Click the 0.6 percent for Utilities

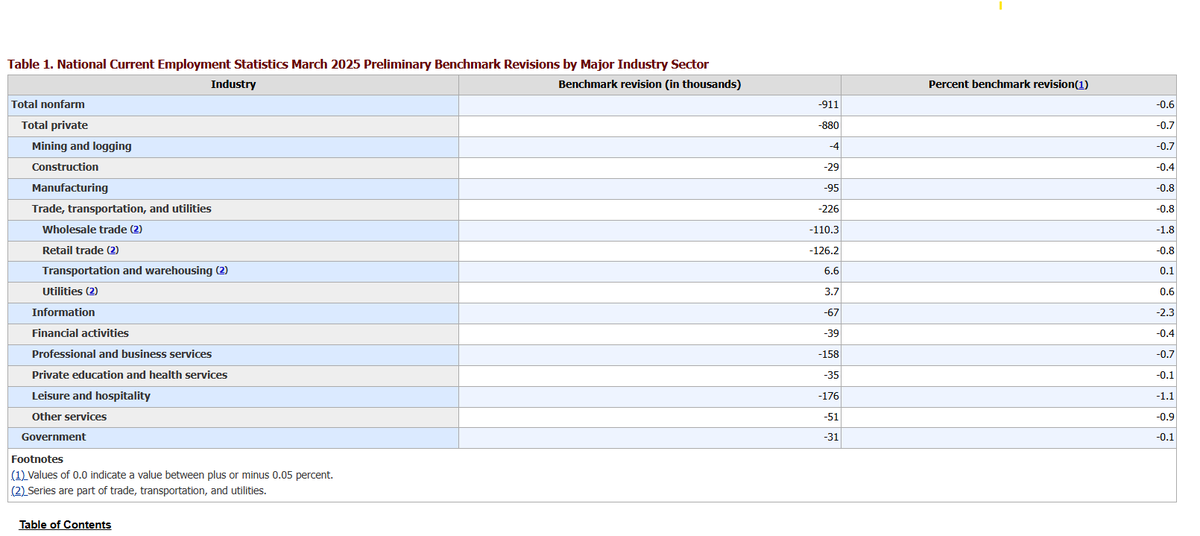(1167, 292)
